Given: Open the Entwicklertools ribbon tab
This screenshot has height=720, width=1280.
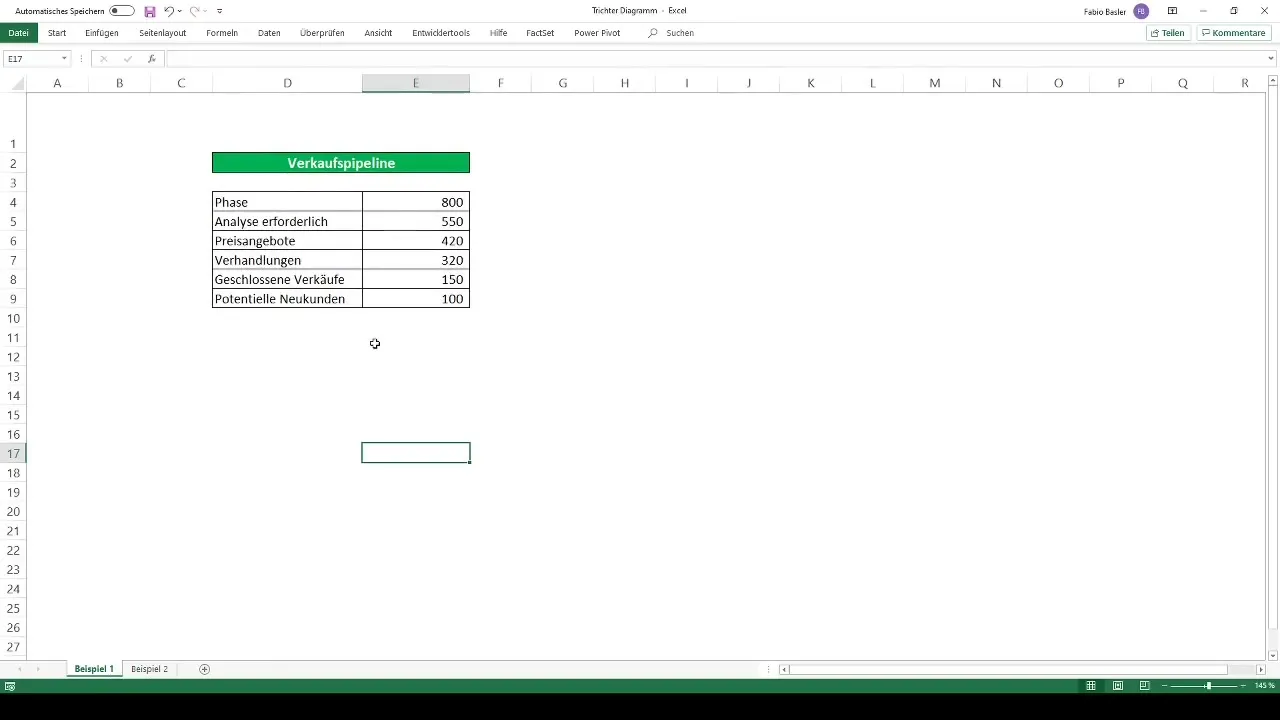Looking at the screenshot, I should (441, 33).
